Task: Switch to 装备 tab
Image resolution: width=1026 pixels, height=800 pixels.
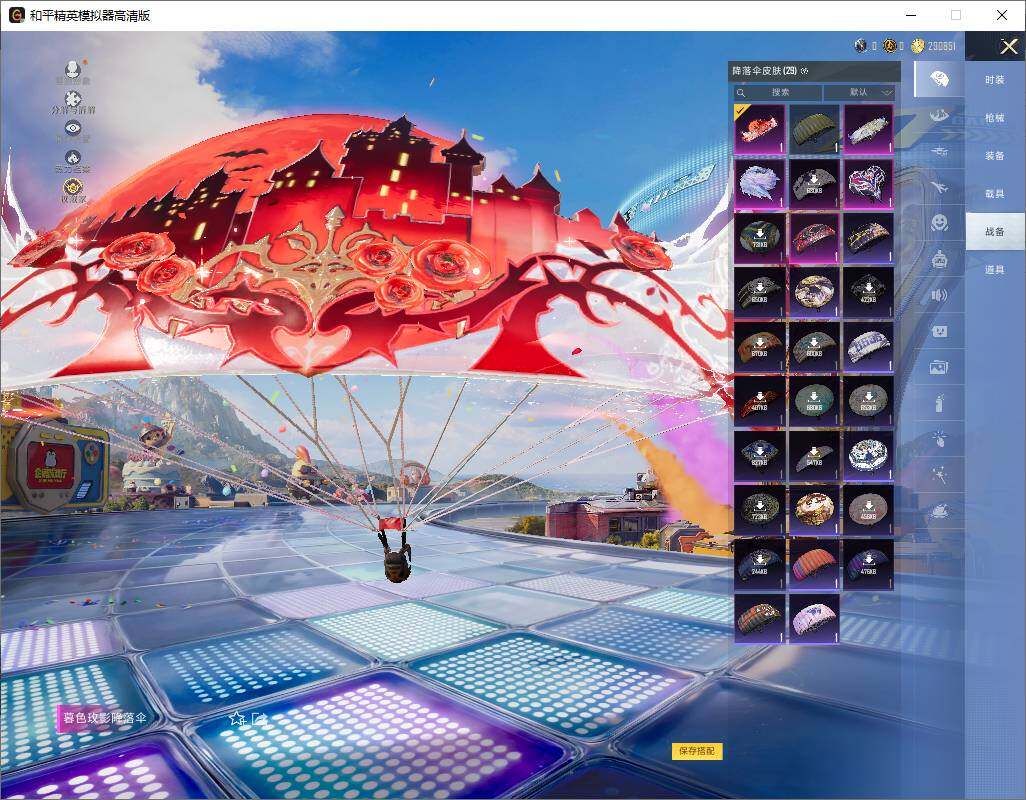Action: (x=995, y=156)
